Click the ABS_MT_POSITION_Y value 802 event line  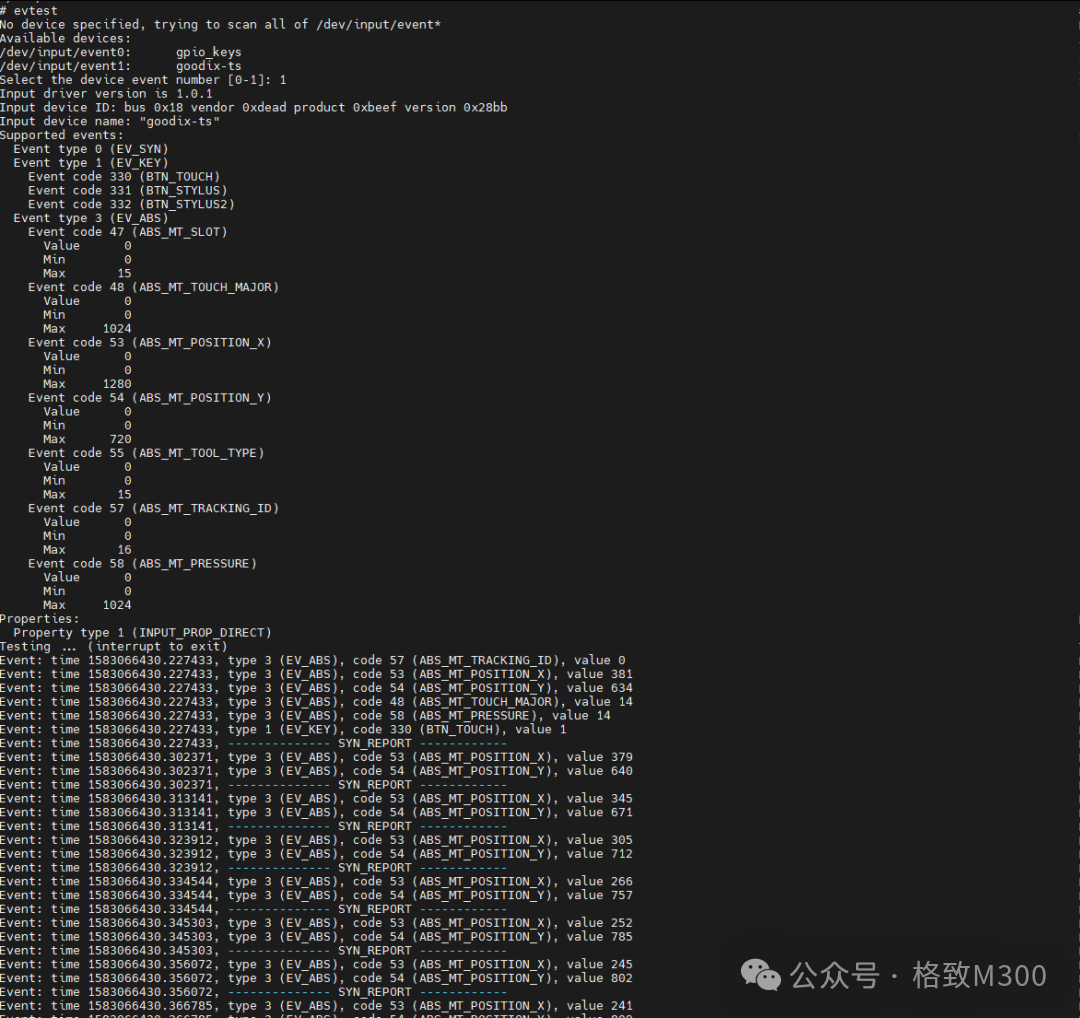[x=316, y=978]
